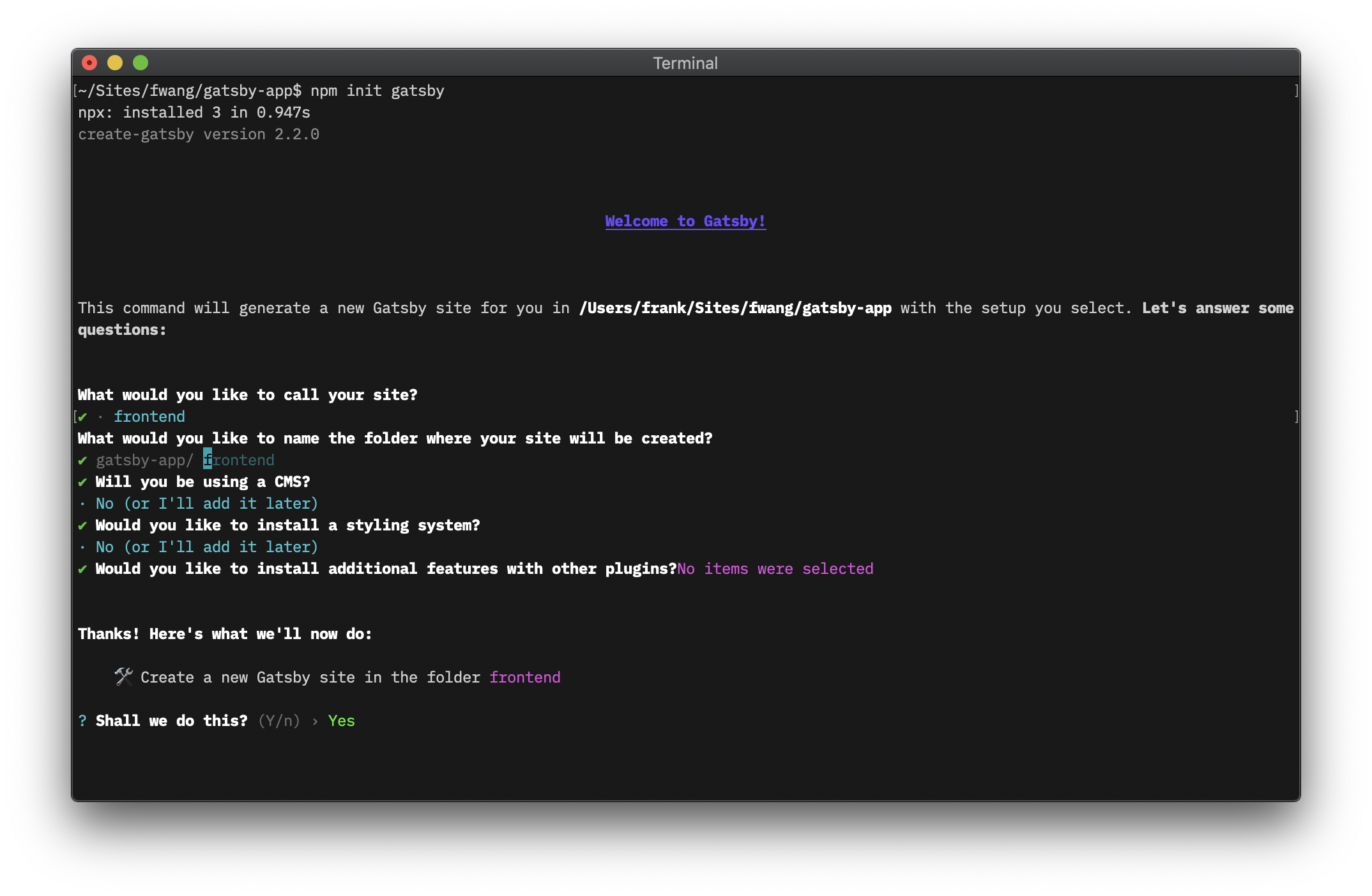Screen dimensions: 1372x896
Task: Click the red close window button
Action: pos(89,63)
